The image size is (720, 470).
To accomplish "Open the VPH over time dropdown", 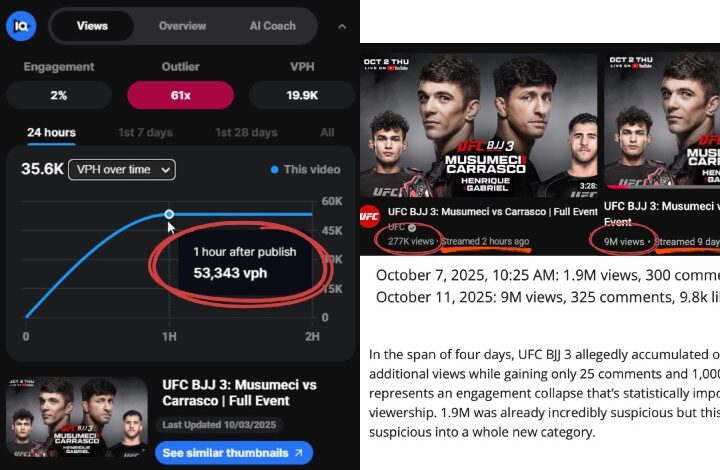I will [x=121, y=170].
